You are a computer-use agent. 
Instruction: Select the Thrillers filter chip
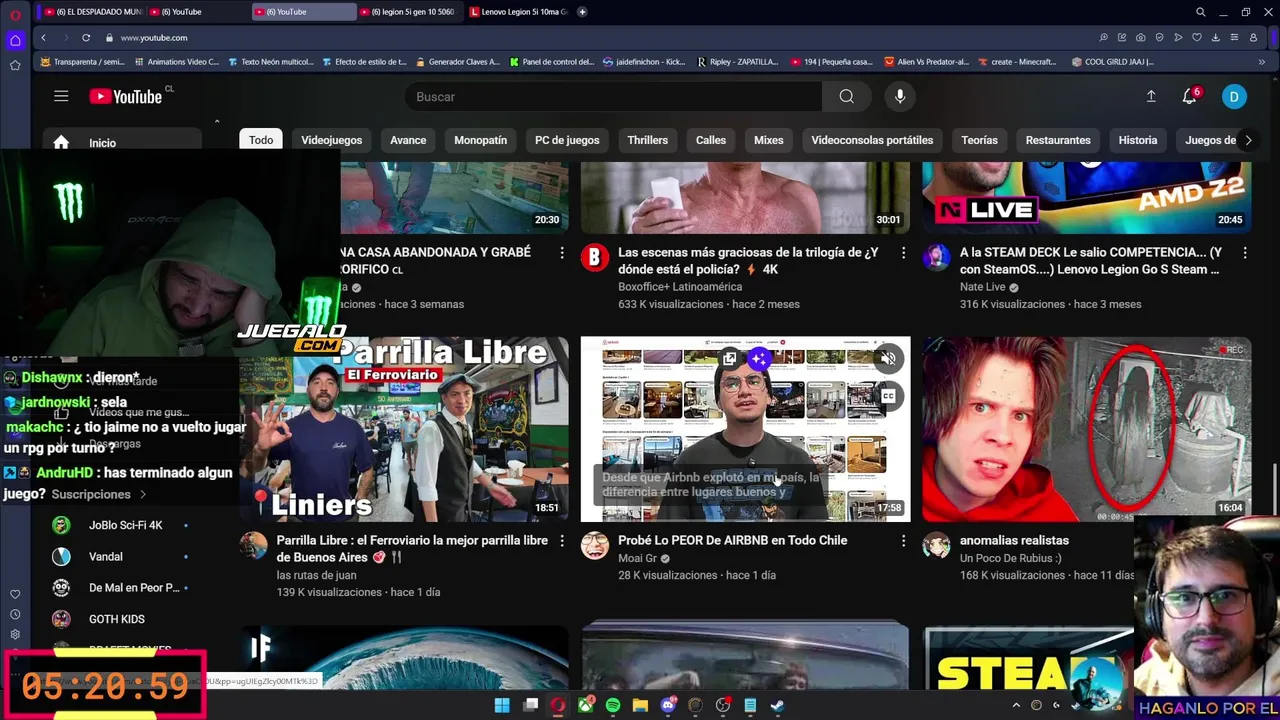click(647, 140)
